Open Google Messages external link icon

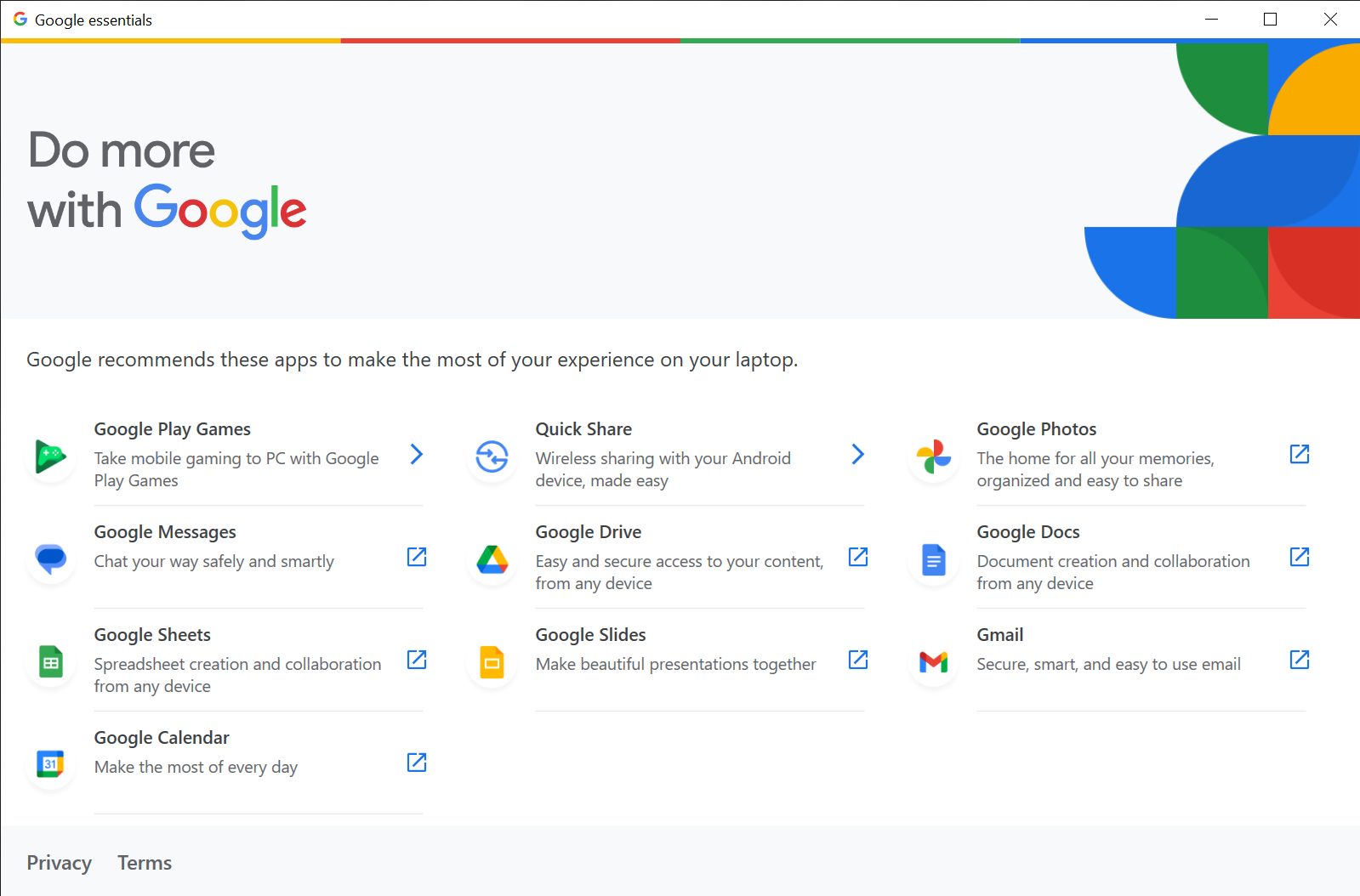[417, 557]
